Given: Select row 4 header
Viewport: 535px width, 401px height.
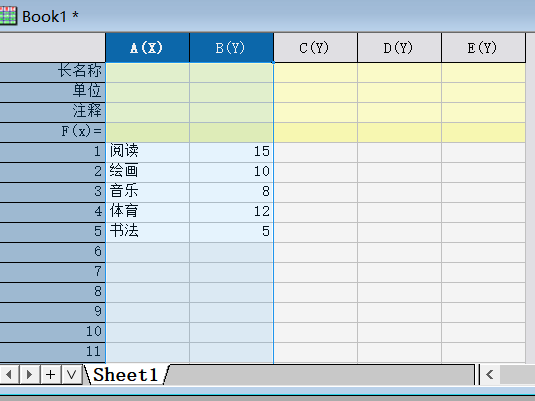Looking at the screenshot, I should coord(53,212).
